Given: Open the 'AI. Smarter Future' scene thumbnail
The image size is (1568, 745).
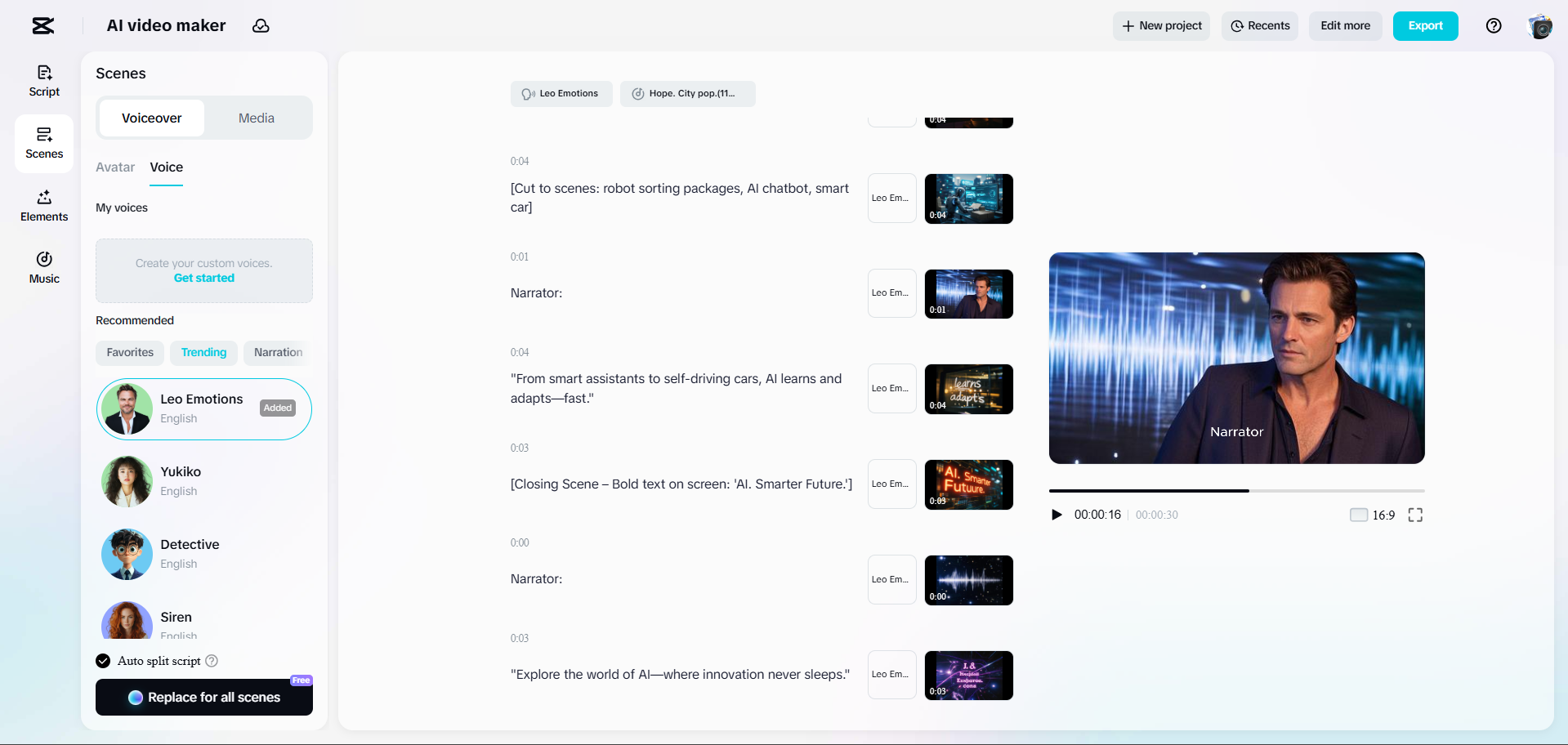Looking at the screenshot, I should click(969, 484).
